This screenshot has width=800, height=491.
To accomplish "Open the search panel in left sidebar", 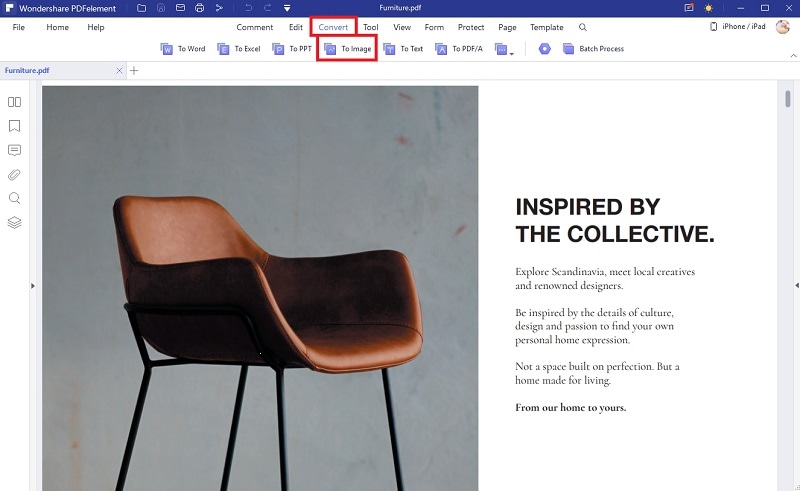I will pyautogui.click(x=14, y=198).
